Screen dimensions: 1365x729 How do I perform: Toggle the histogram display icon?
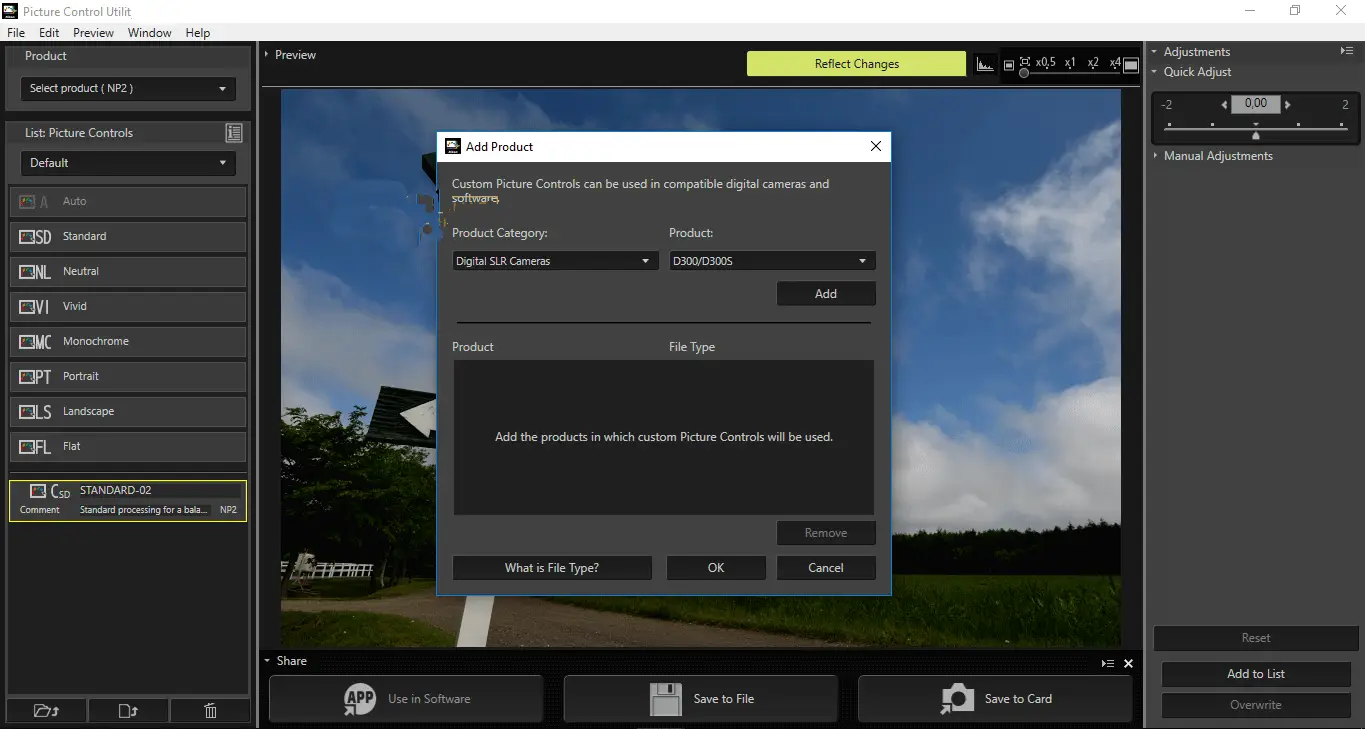click(985, 64)
